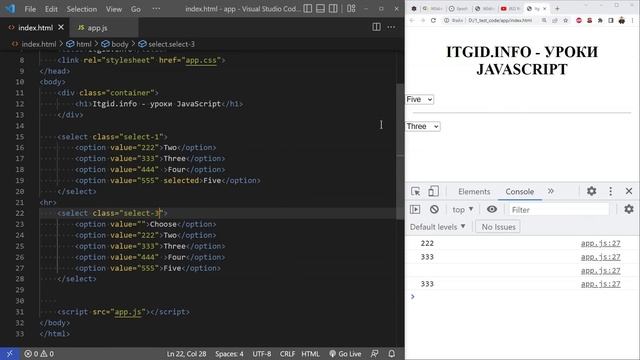
Task: Open Chrome three-dot menu
Action: (633, 20)
